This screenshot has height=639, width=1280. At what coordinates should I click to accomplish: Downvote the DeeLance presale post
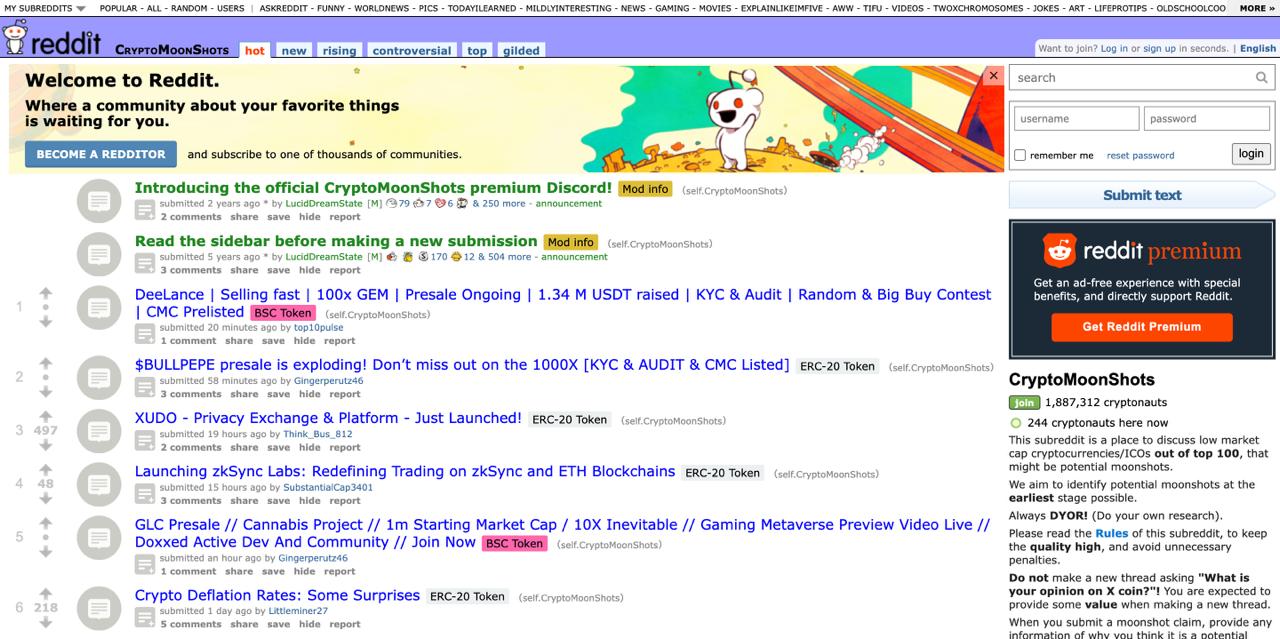click(45, 321)
